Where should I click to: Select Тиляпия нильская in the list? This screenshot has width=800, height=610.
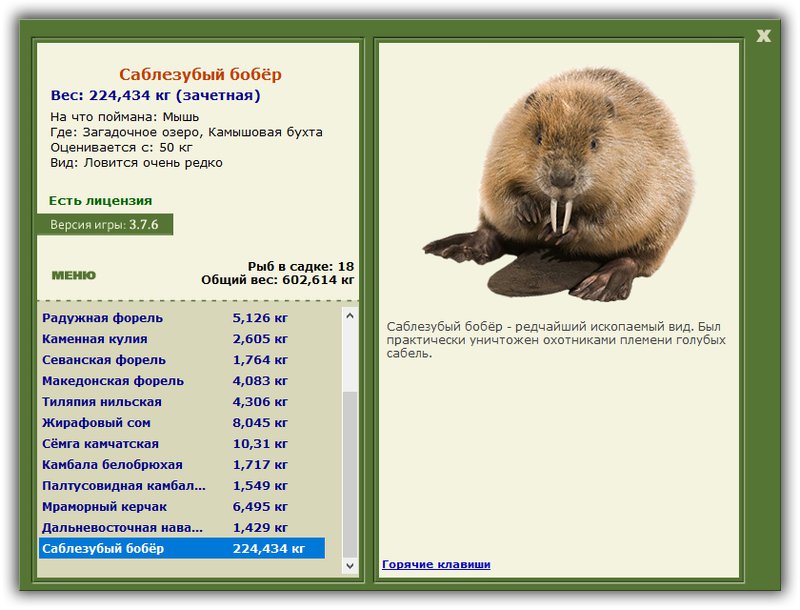(182, 401)
